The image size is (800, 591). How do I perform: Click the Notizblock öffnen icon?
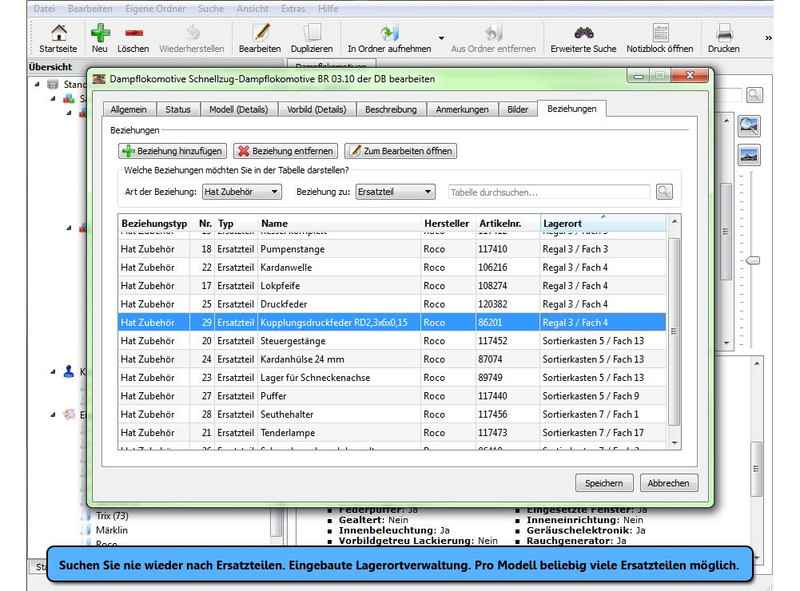click(x=661, y=33)
